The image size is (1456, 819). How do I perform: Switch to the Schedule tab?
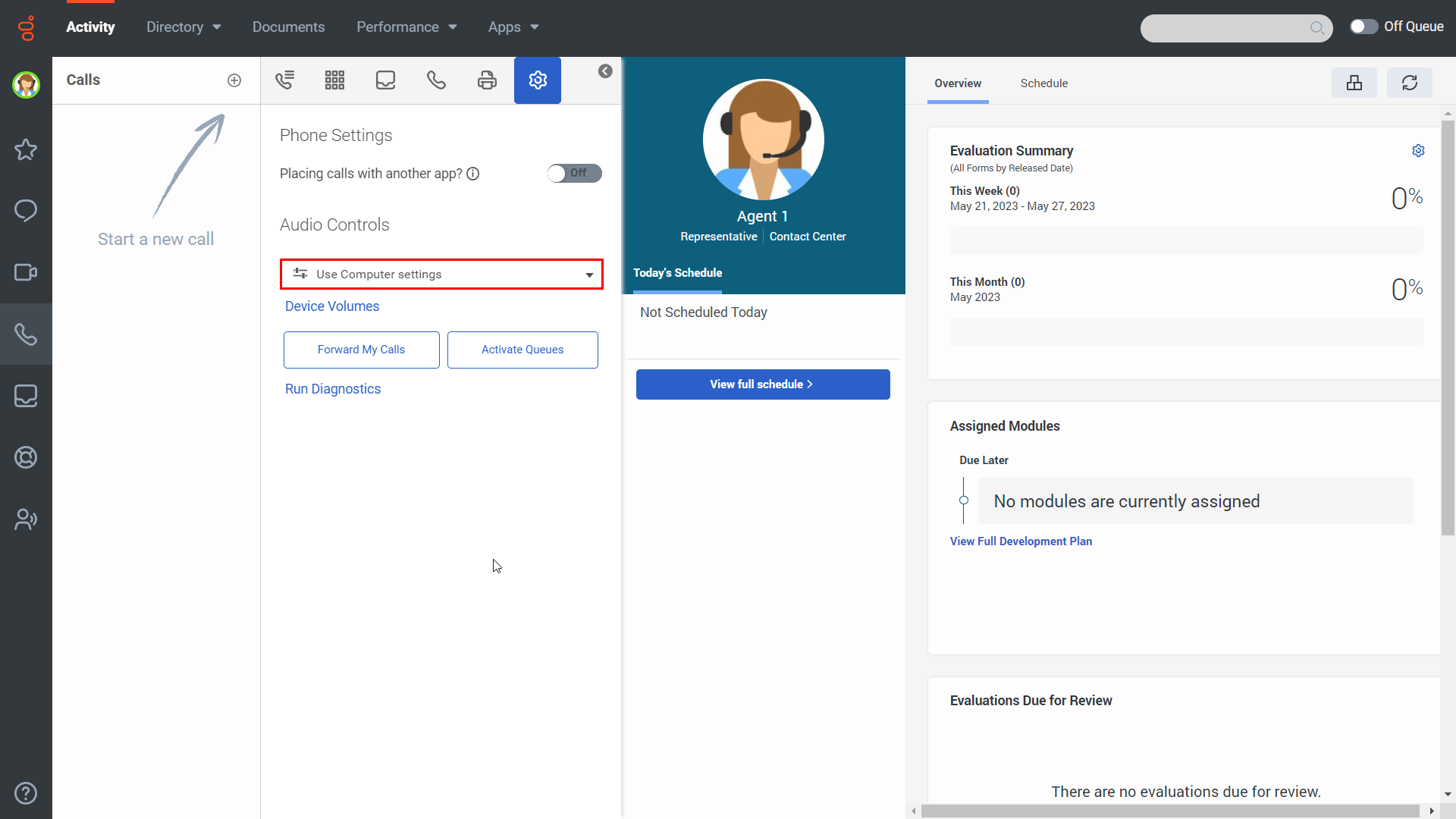coord(1043,83)
